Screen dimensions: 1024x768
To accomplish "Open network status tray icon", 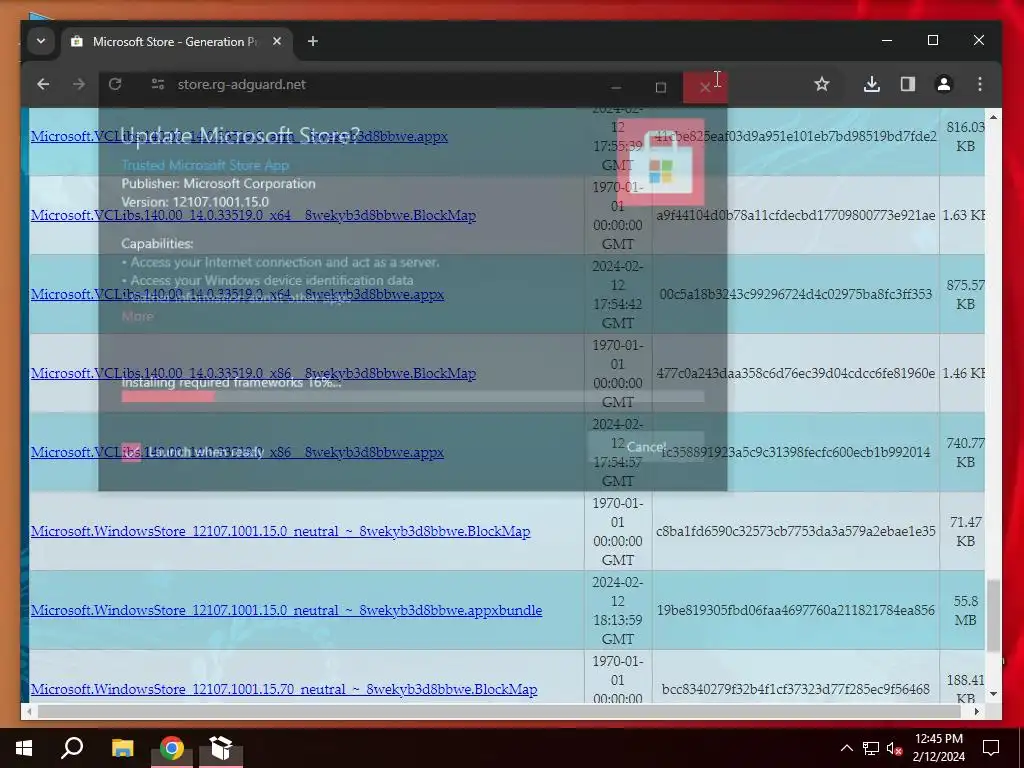I will [x=871, y=748].
